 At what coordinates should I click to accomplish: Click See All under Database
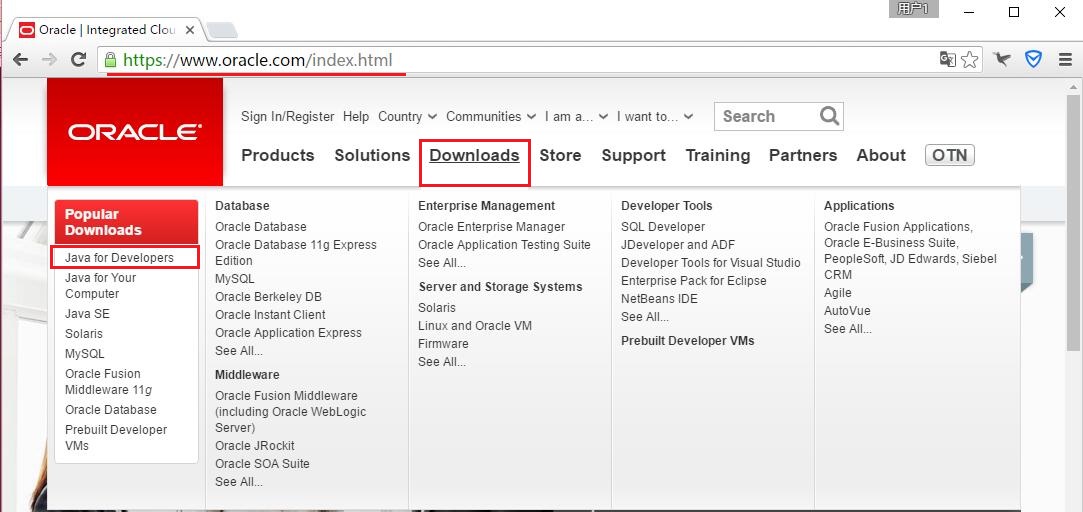[x=238, y=351]
